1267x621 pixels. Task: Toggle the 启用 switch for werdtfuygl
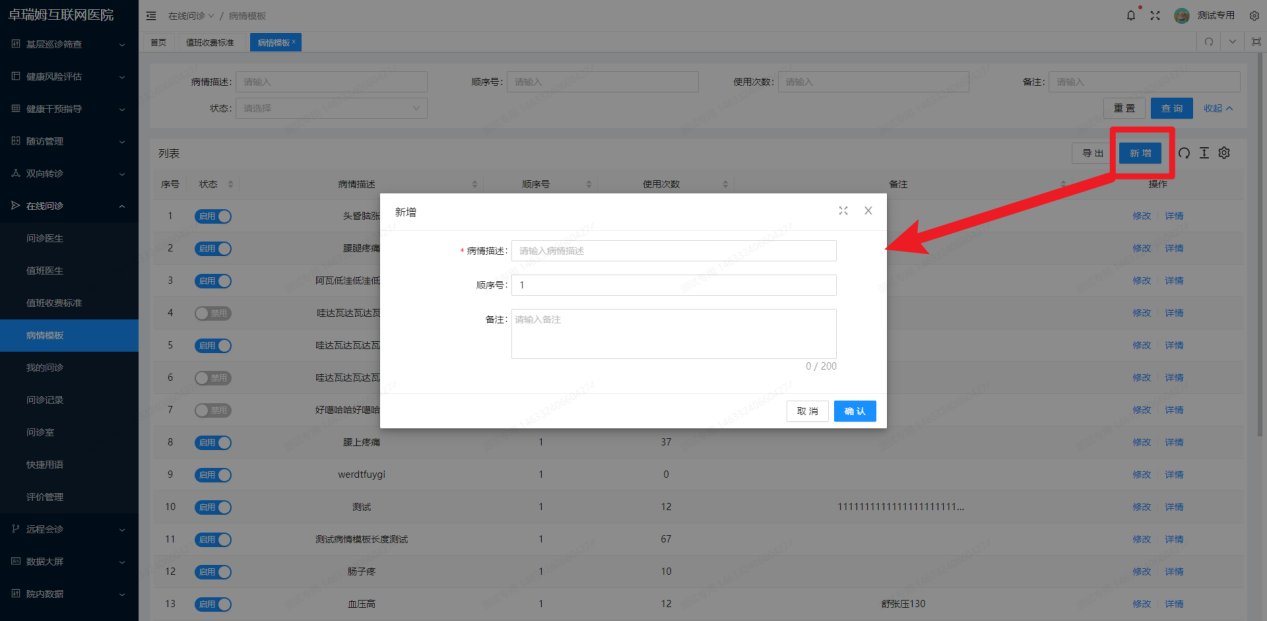point(212,474)
